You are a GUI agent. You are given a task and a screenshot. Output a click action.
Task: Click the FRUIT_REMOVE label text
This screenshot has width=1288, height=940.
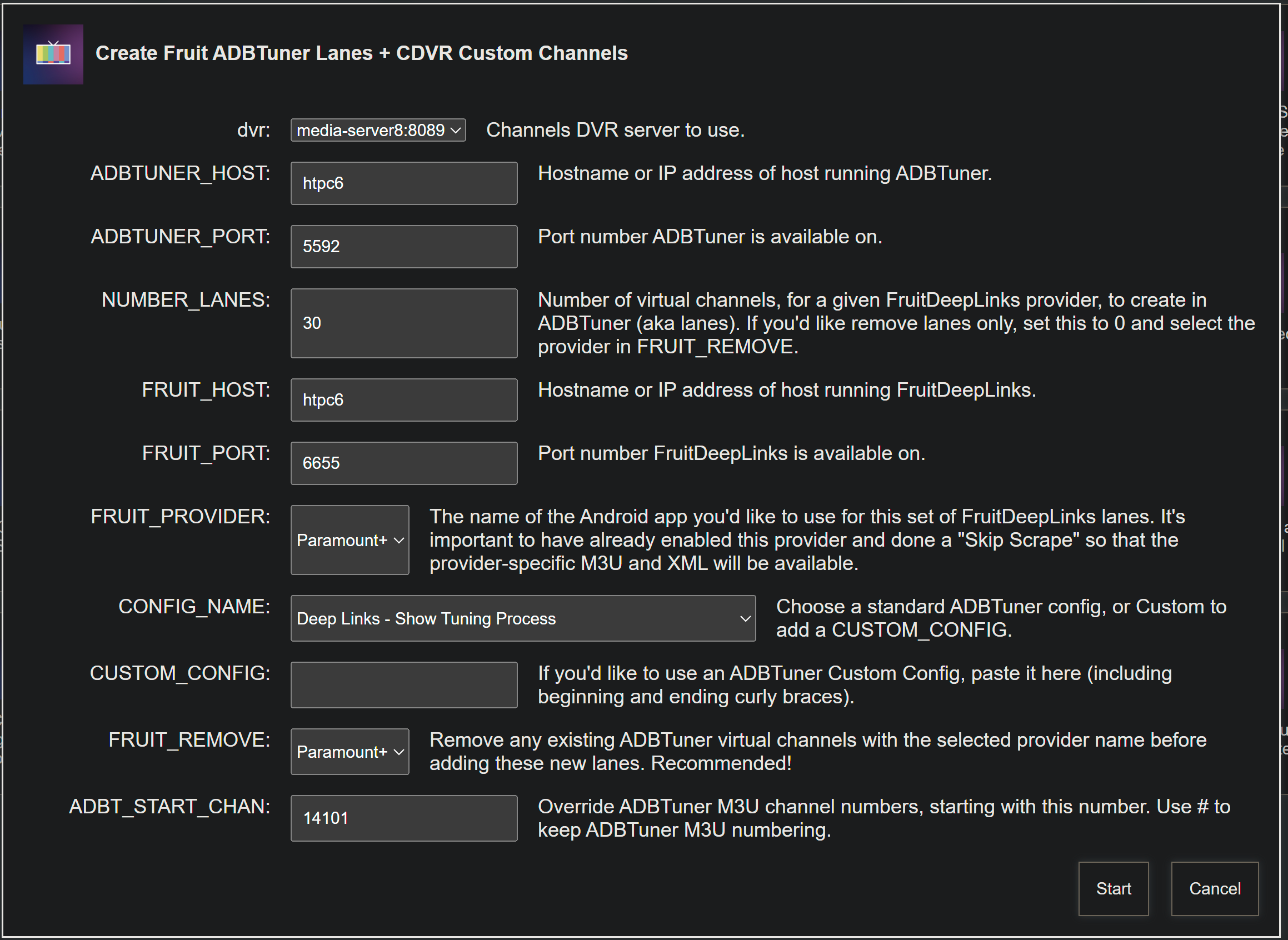189,739
